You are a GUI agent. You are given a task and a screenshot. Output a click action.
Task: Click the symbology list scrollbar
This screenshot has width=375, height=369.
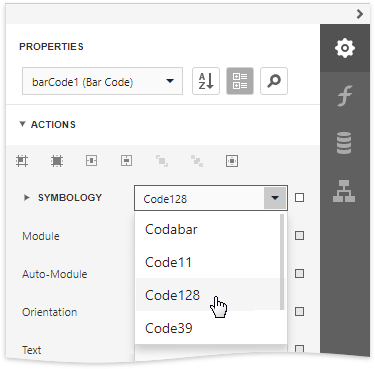pos(282,262)
